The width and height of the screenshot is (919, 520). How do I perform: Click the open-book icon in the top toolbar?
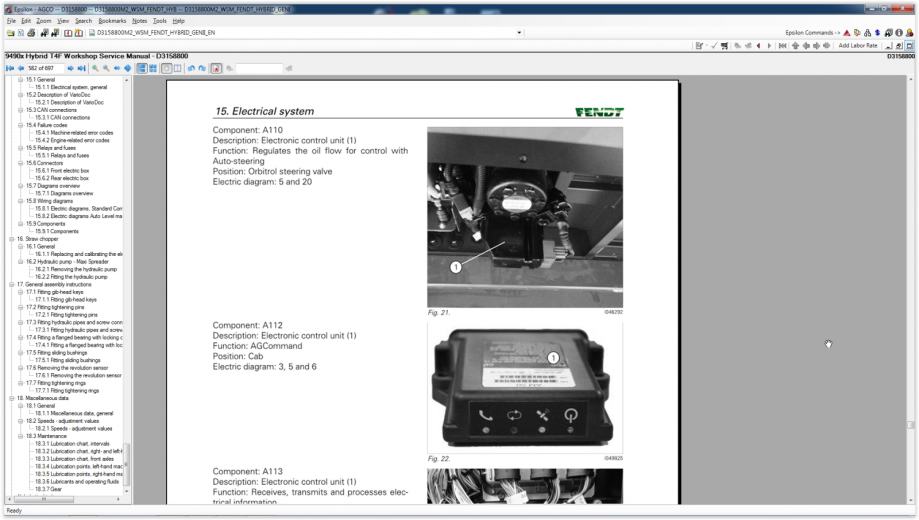coord(68,33)
